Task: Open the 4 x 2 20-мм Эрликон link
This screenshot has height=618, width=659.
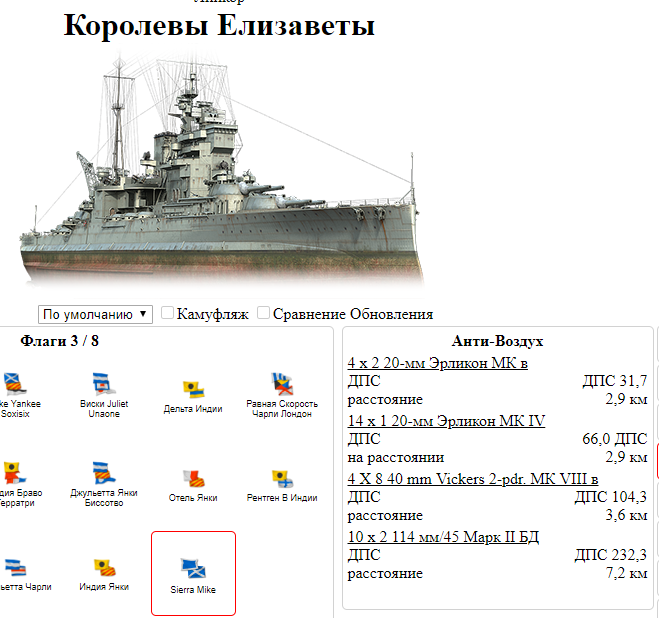Action: [437, 363]
